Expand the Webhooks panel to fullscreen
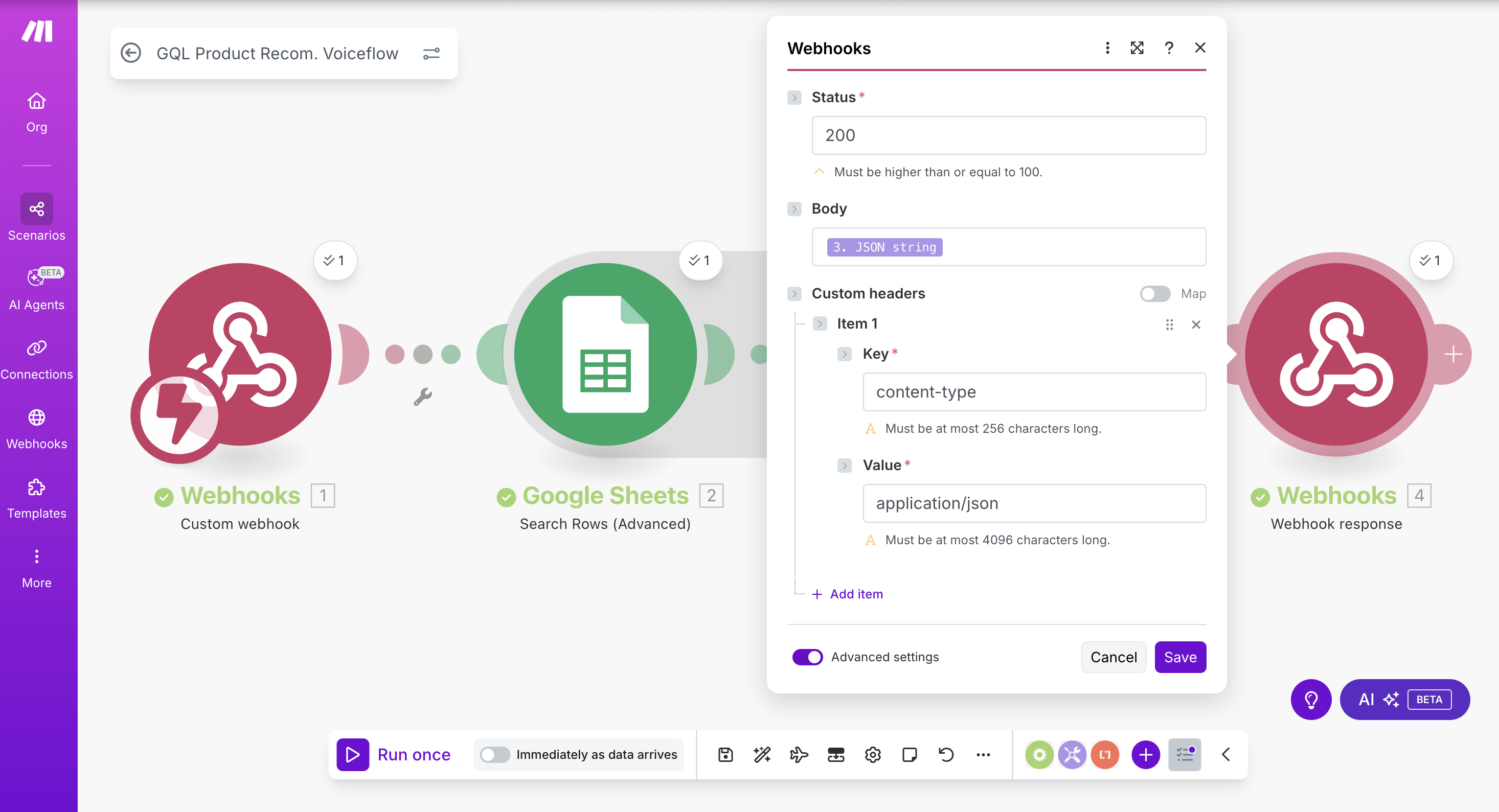This screenshot has width=1499, height=812. click(1137, 48)
